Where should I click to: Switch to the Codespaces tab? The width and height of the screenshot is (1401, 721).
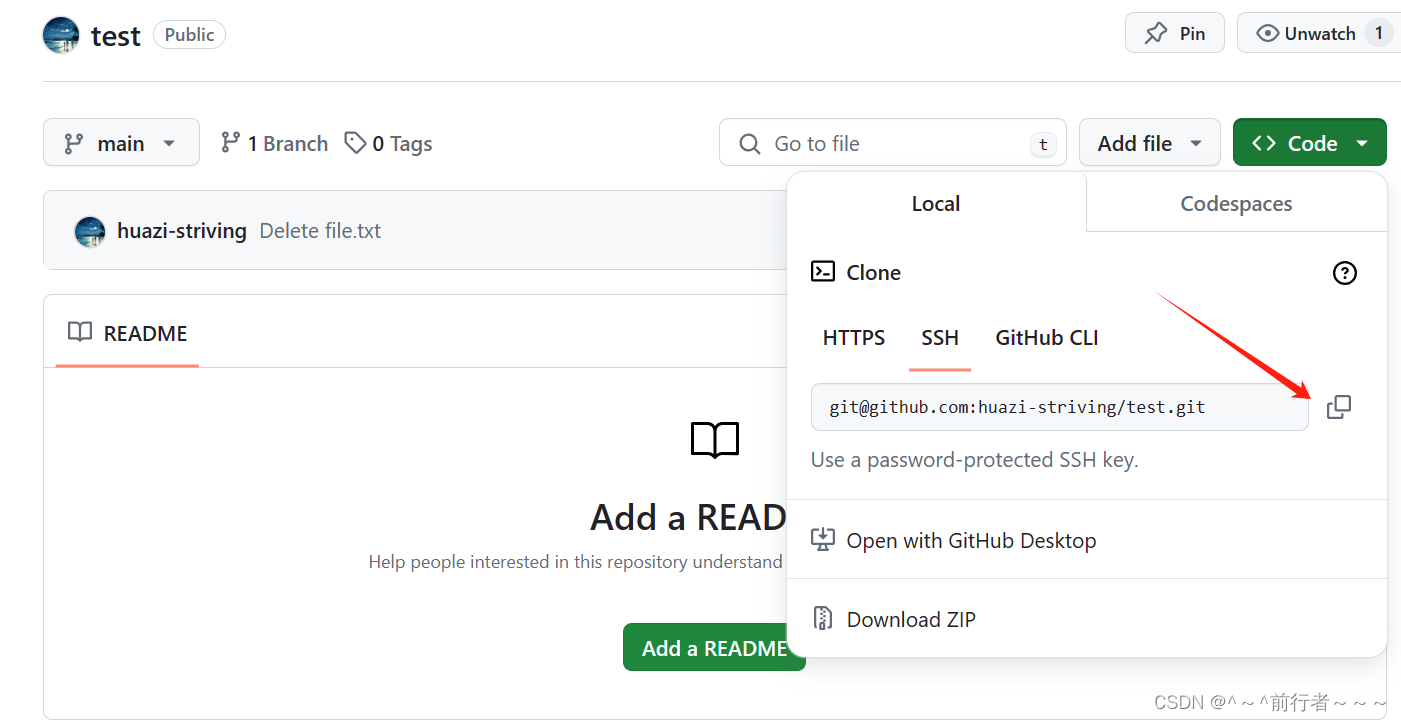1236,203
